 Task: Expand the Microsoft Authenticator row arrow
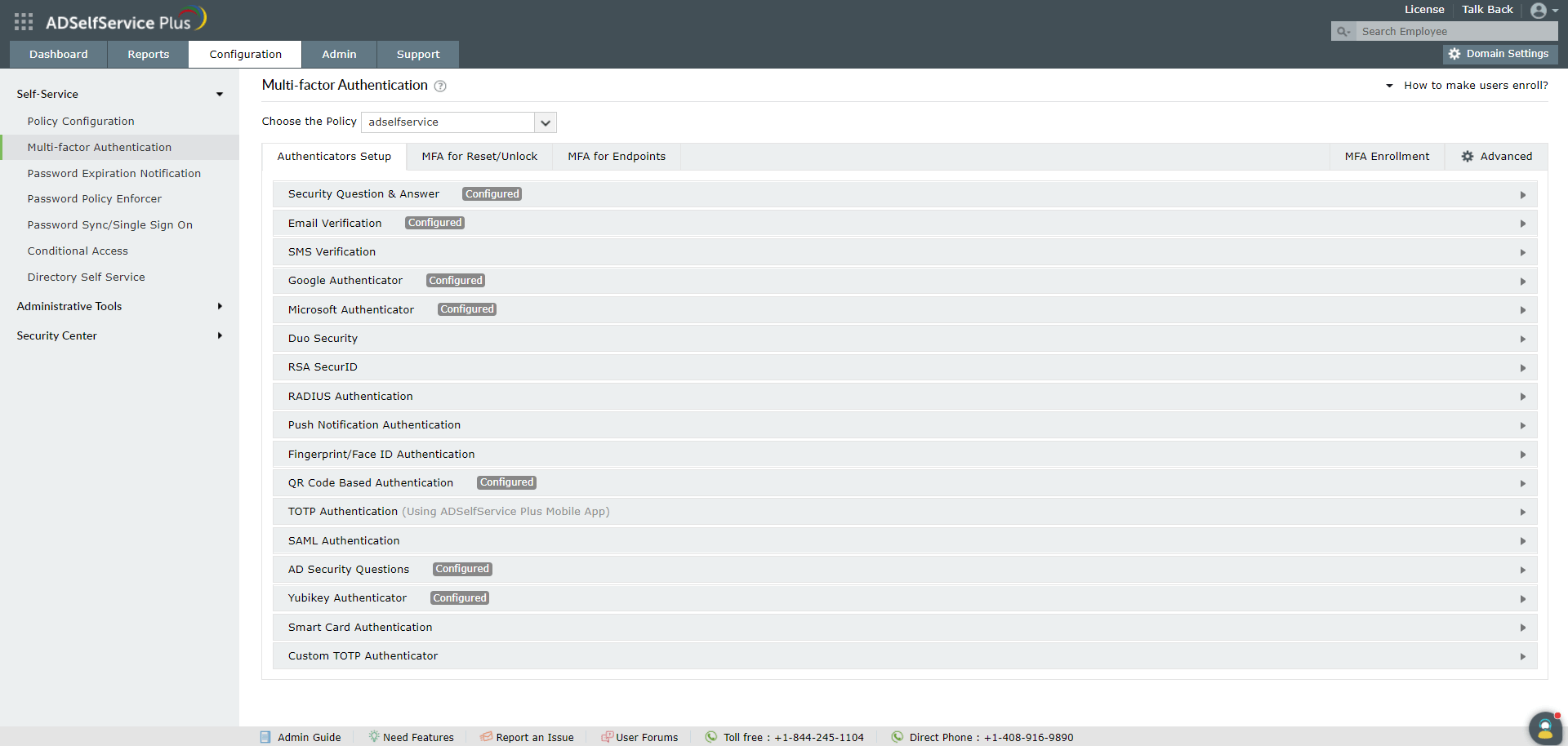1523,310
